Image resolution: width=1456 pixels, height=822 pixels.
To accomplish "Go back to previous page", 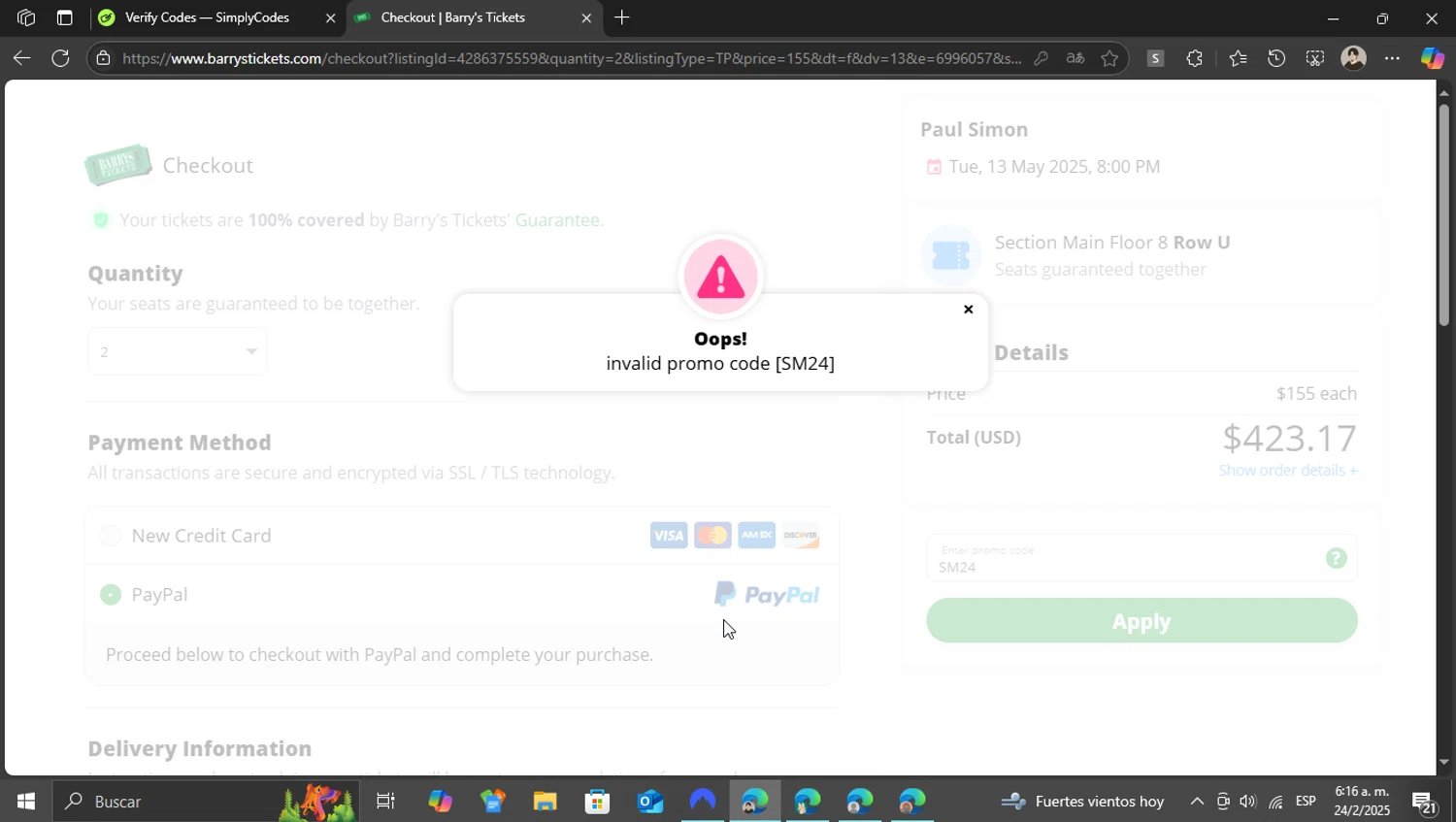I will click(x=21, y=58).
